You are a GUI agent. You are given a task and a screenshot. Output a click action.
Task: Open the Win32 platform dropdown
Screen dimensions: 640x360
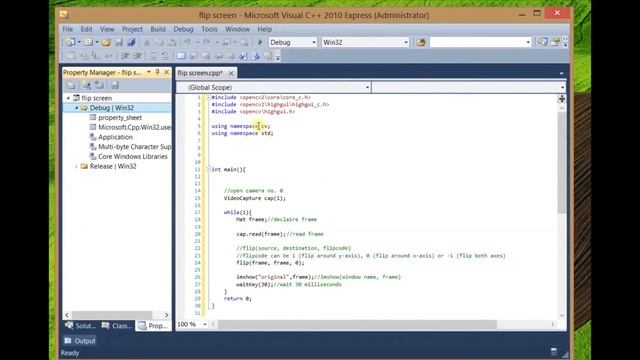[406, 42]
